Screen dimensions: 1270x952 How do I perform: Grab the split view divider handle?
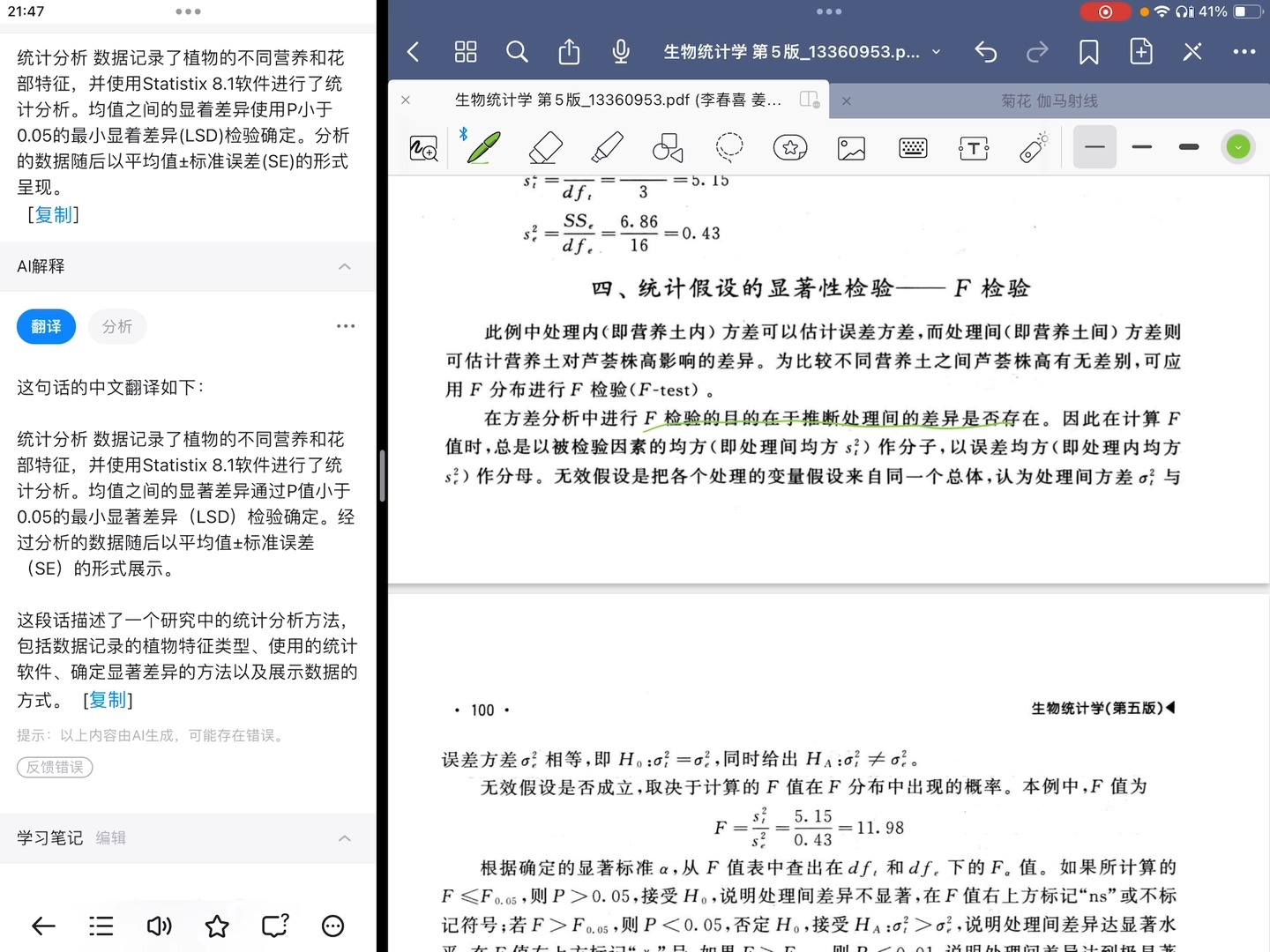[x=382, y=476]
